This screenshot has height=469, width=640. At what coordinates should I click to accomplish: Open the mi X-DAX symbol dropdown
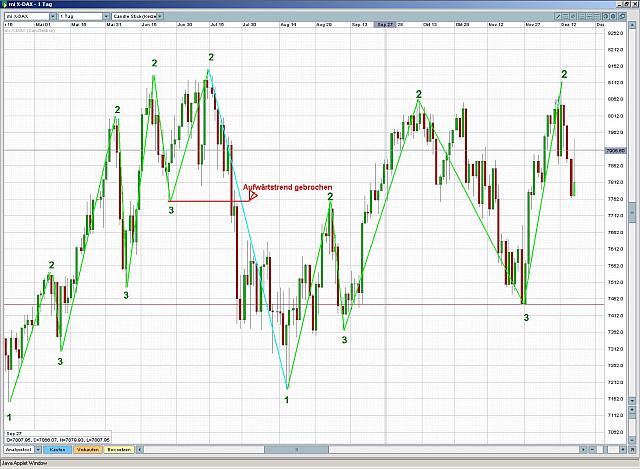[30, 18]
